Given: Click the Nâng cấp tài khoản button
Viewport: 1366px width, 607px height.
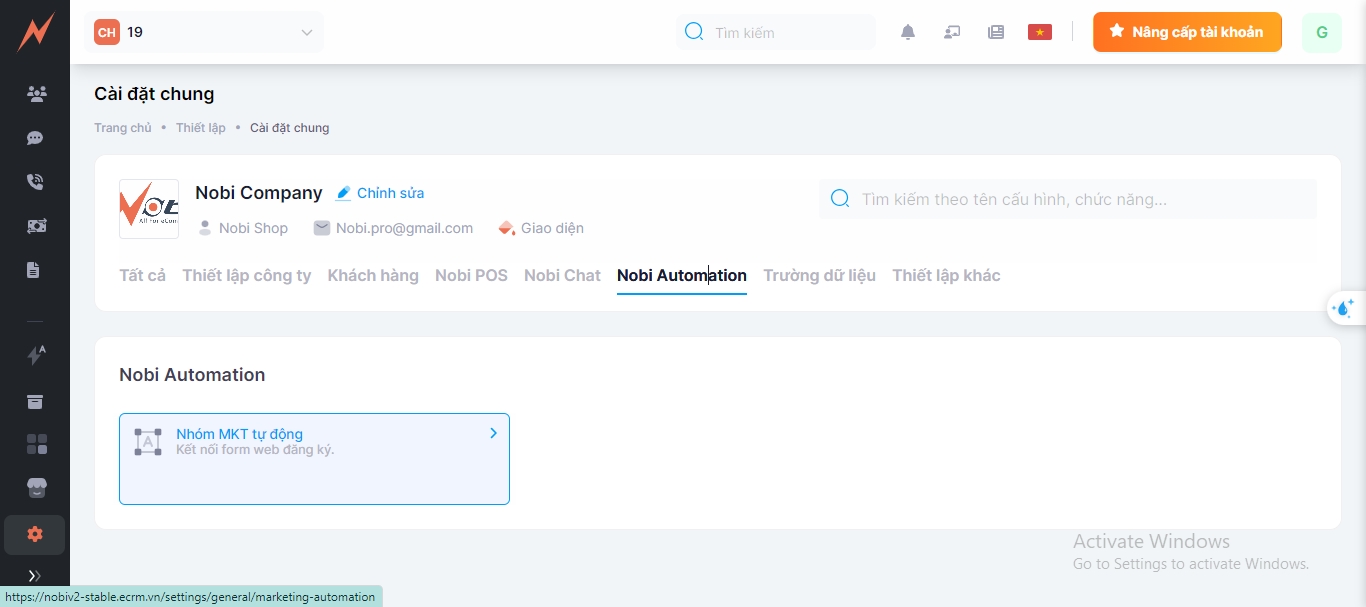Looking at the screenshot, I should click(x=1187, y=32).
